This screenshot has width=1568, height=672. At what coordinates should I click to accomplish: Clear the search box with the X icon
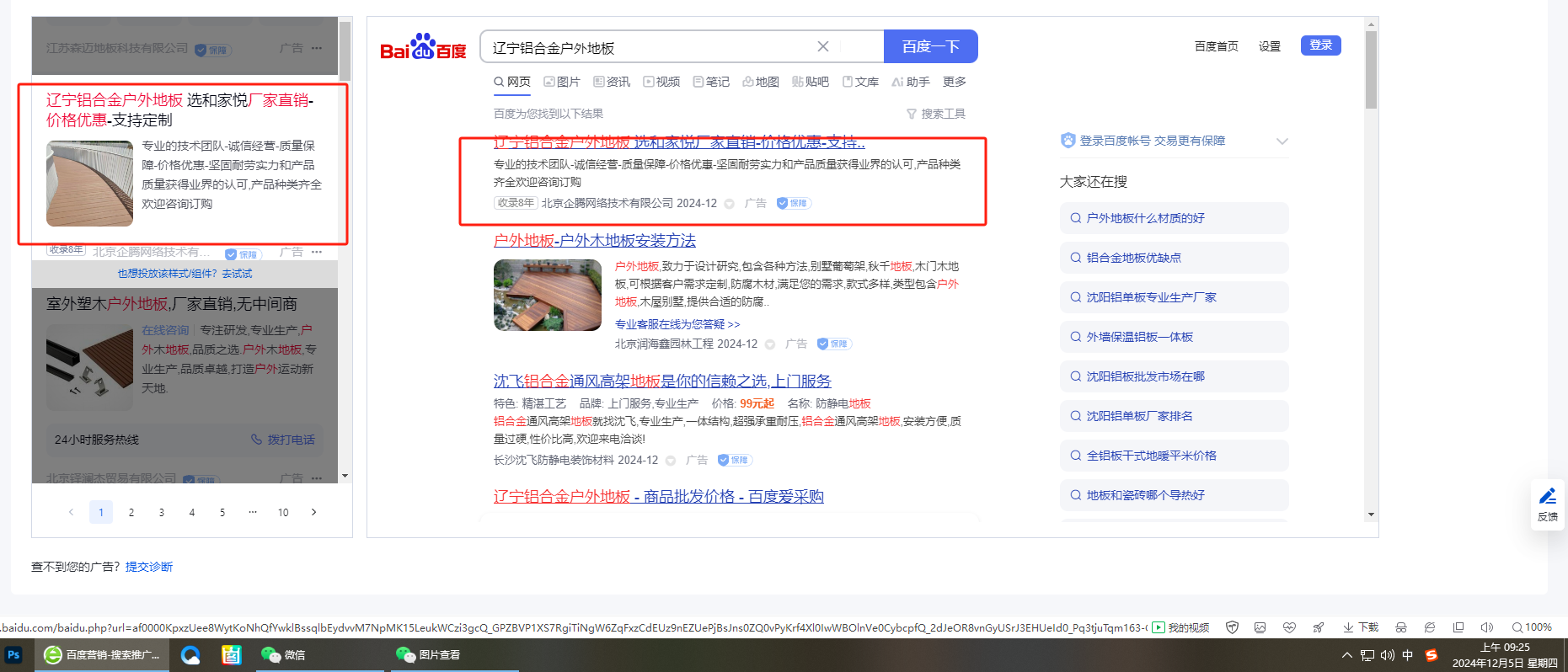[x=823, y=47]
